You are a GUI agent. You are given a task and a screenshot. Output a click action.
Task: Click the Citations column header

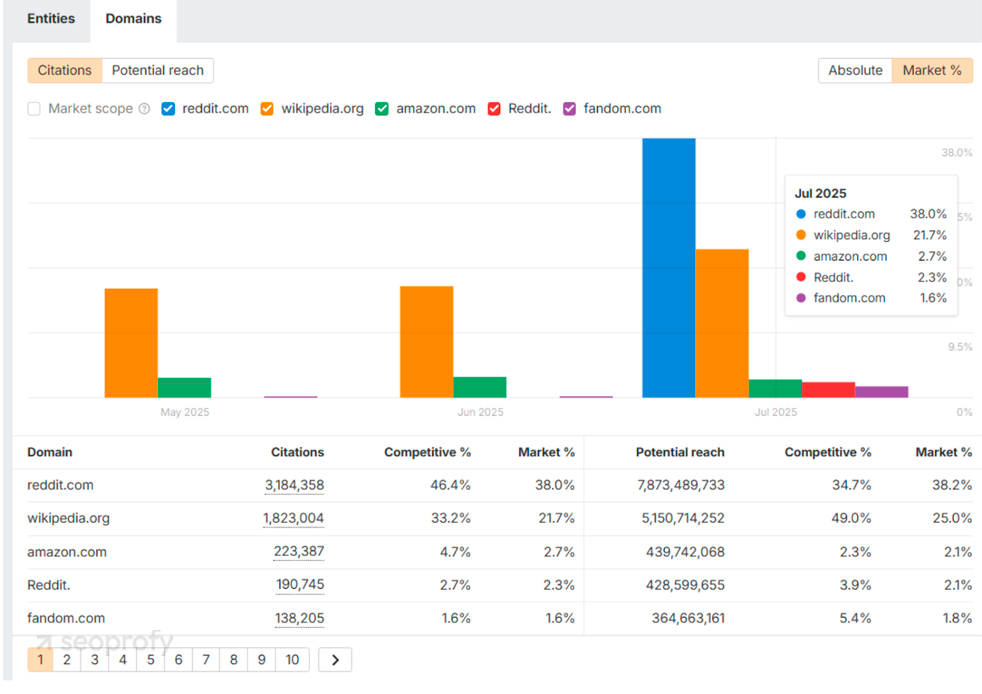(297, 452)
